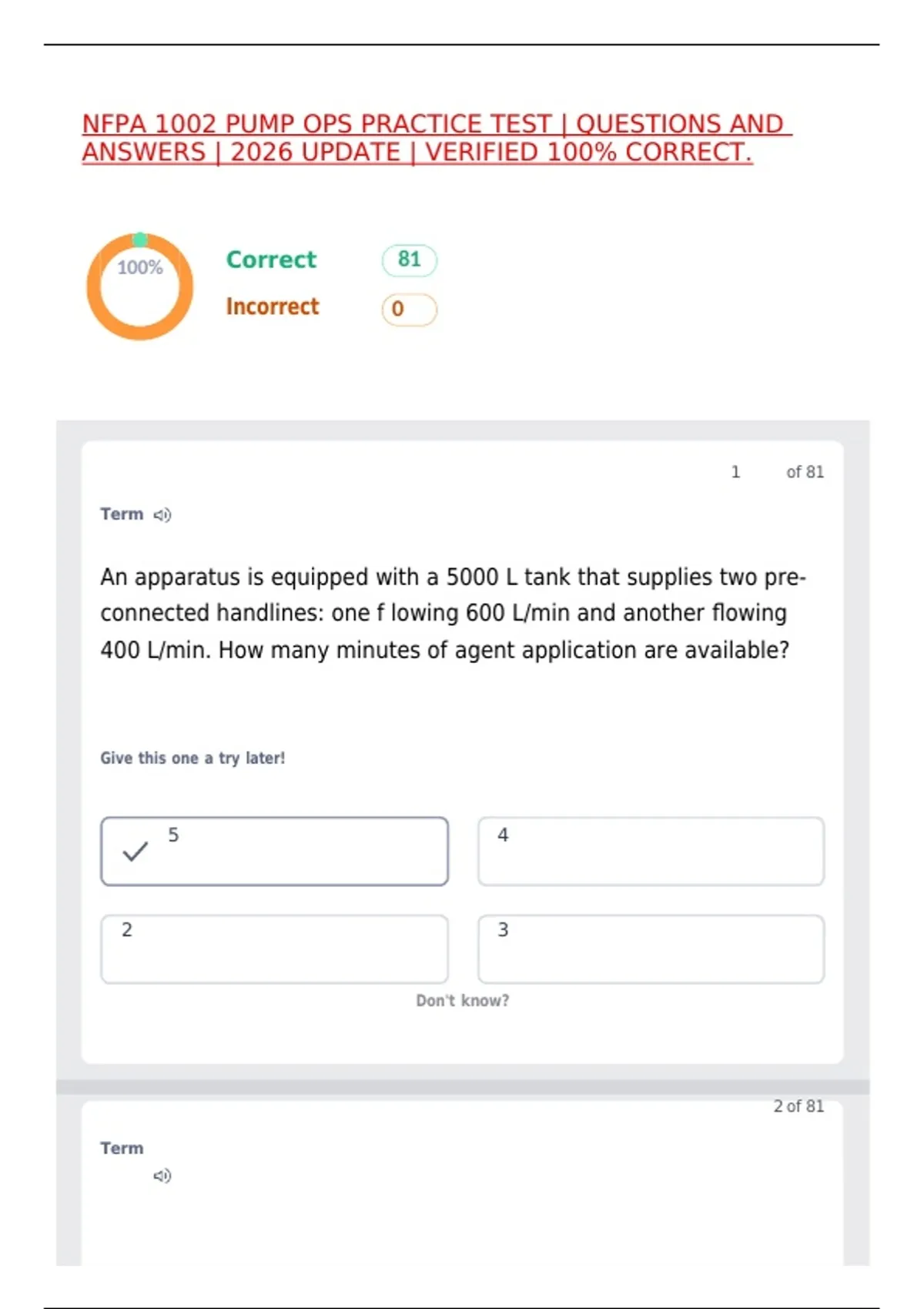
Task: Open the NFPA 1002 Pump Ops title link
Action: tap(437, 138)
